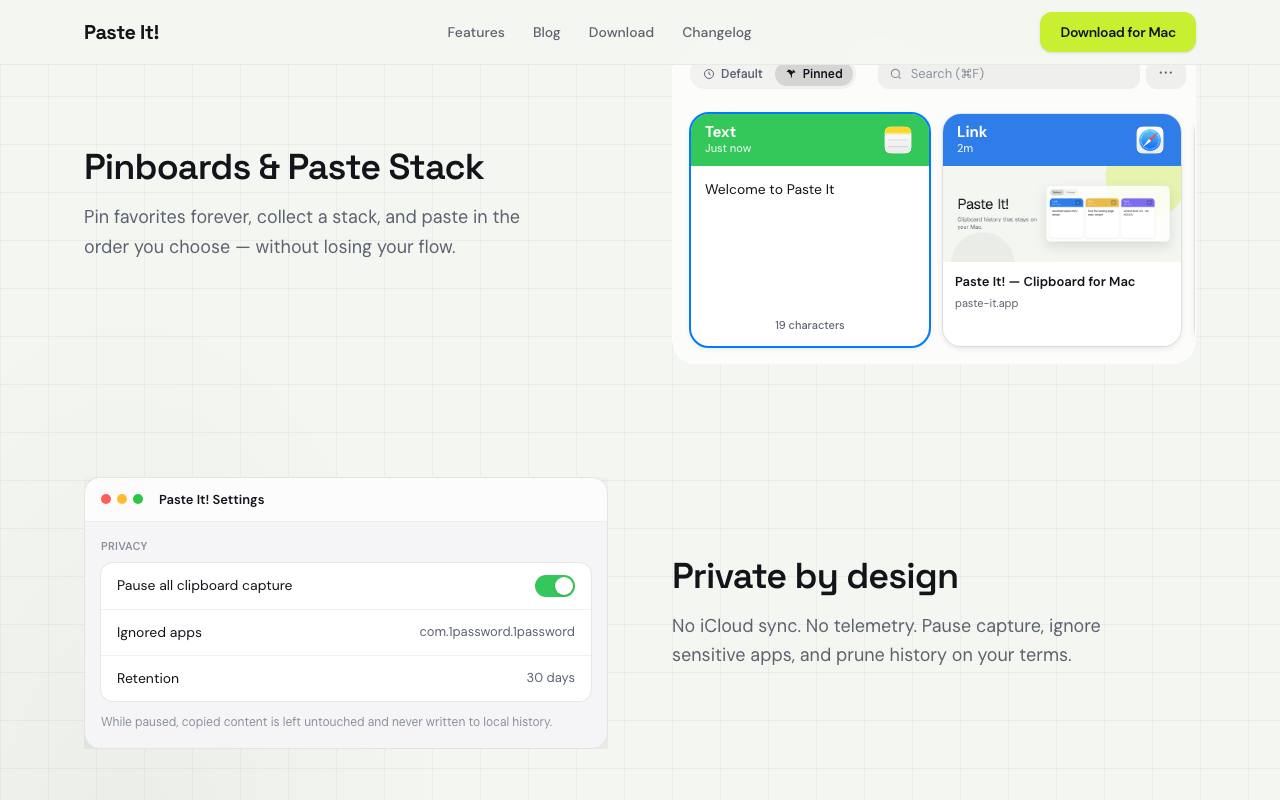Switch to the Pinned tab
Screen dimensions: 1280x800
[814, 74]
